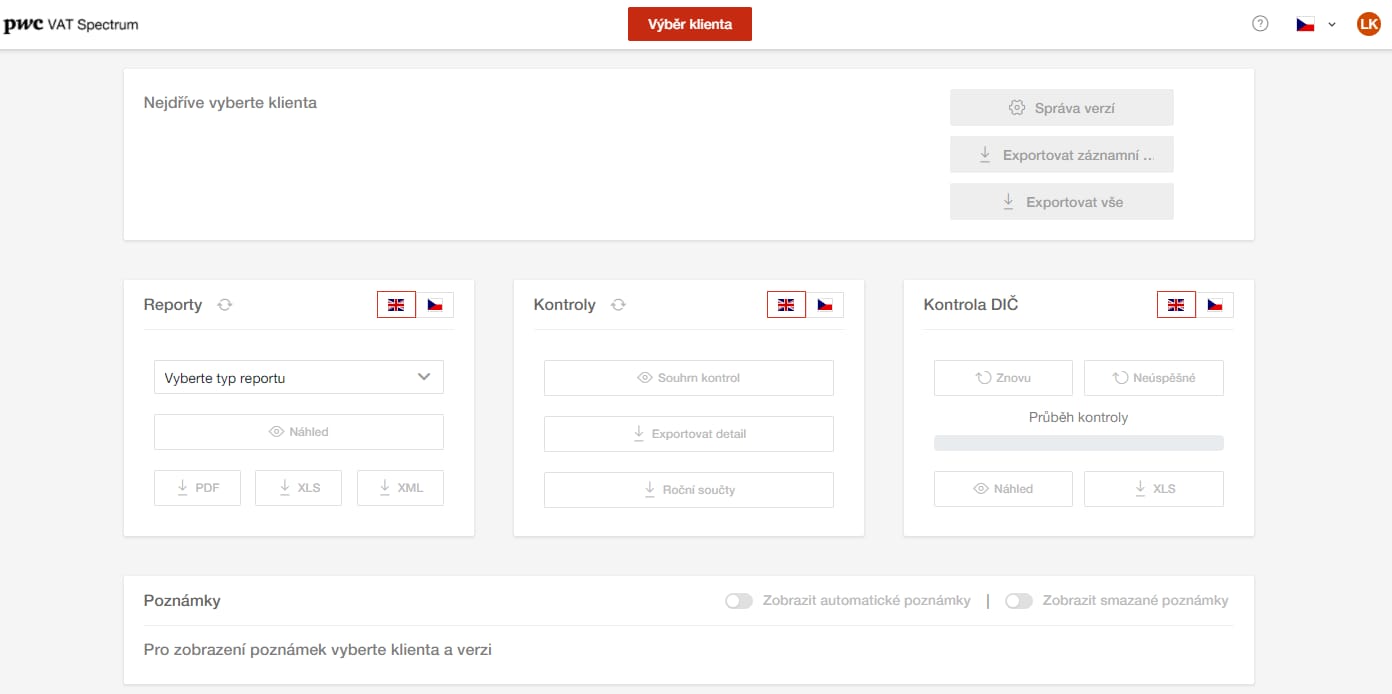Expand the language selector in header
This screenshot has width=1392, height=694.
pyautogui.click(x=1316, y=24)
